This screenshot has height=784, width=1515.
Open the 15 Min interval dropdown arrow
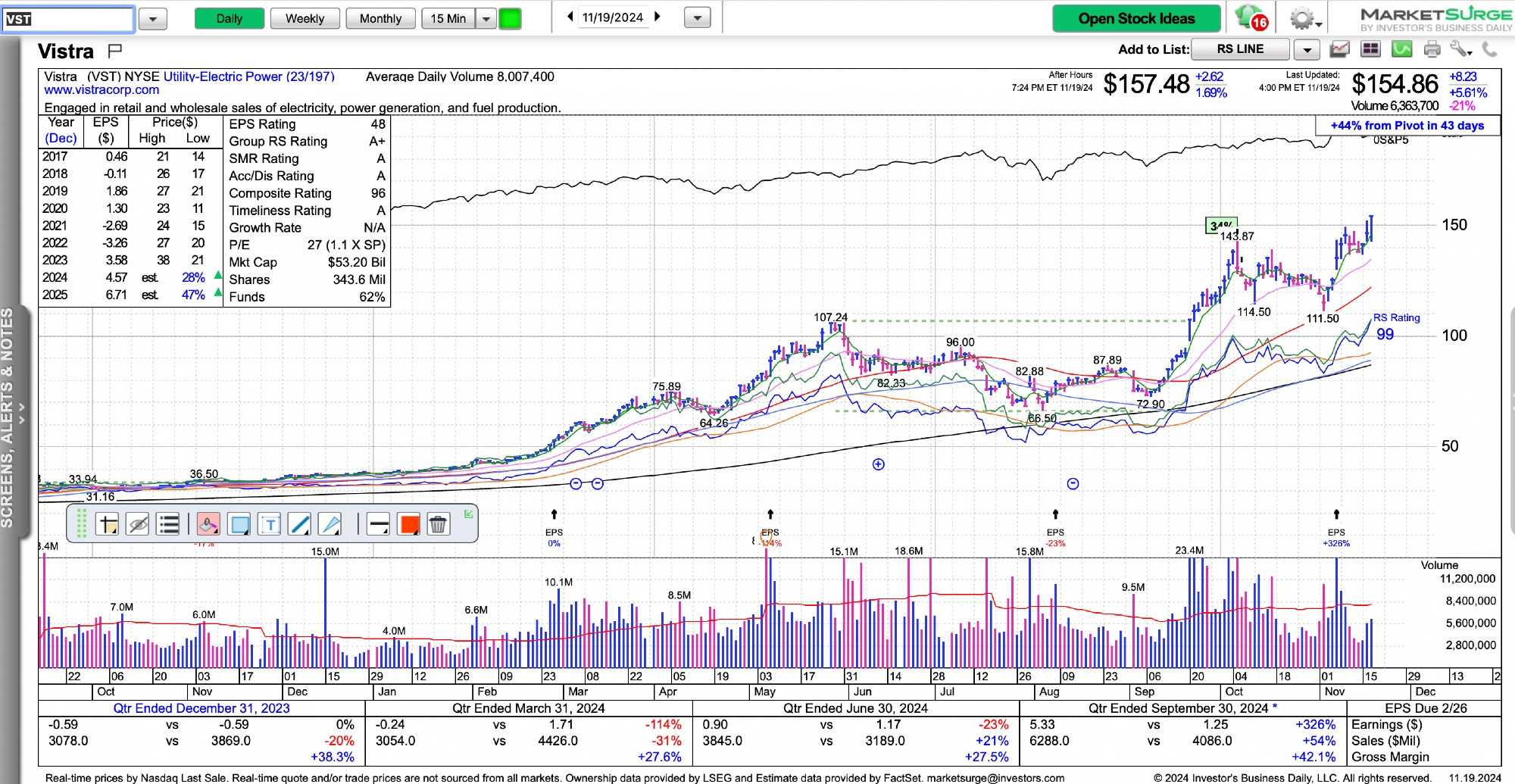click(486, 18)
